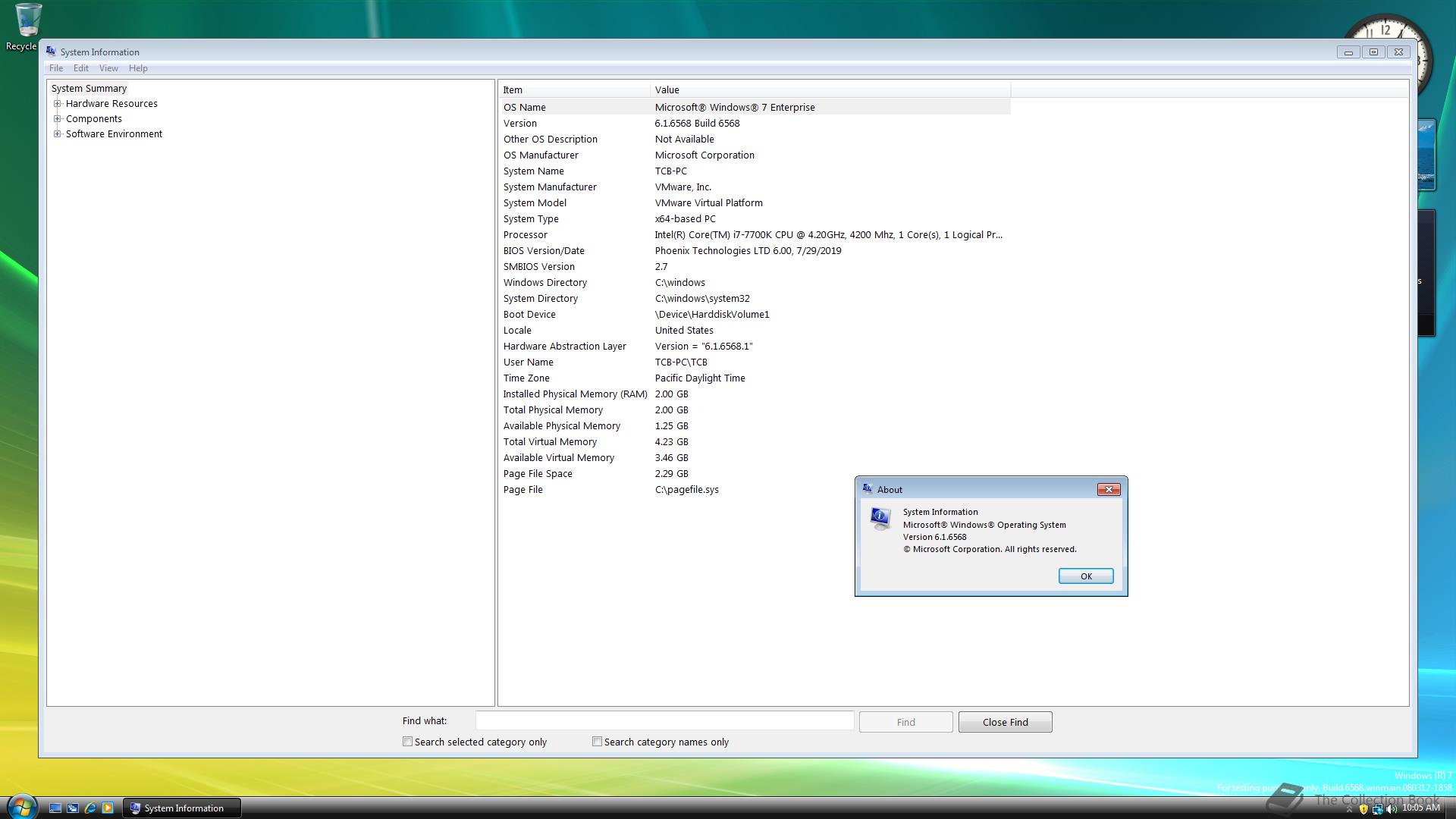Select the SMBIOS Version row
This screenshot has width=1456, height=819.
point(755,266)
